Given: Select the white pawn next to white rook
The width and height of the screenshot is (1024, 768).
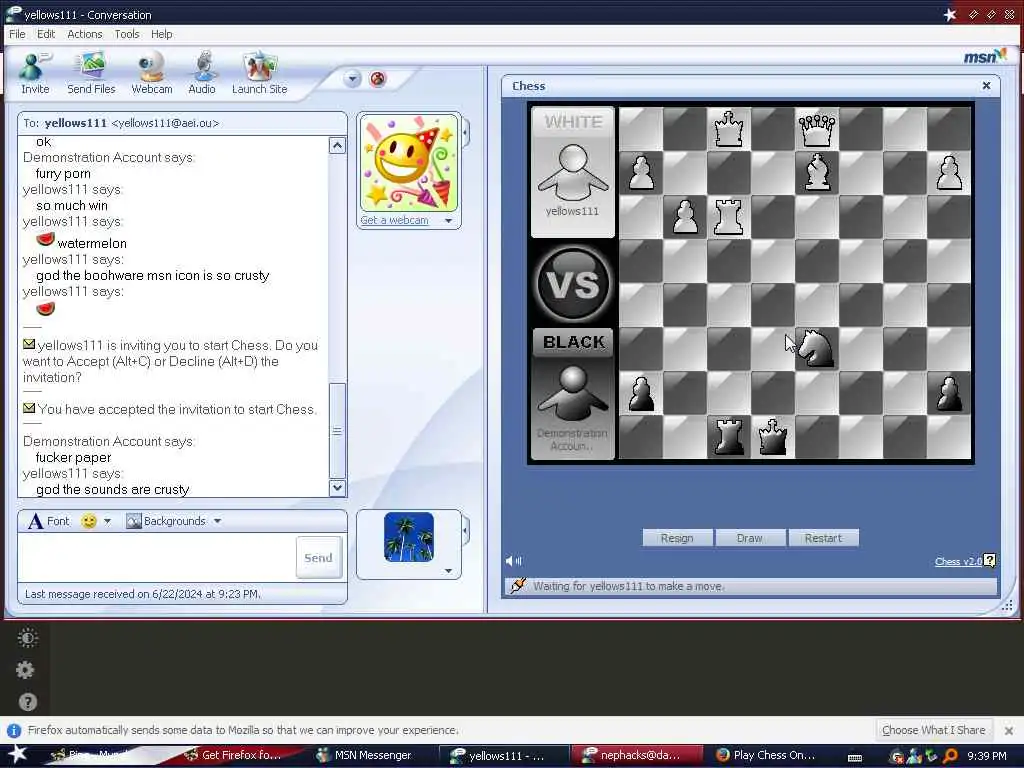Looking at the screenshot, I should [x=686, y=217].
